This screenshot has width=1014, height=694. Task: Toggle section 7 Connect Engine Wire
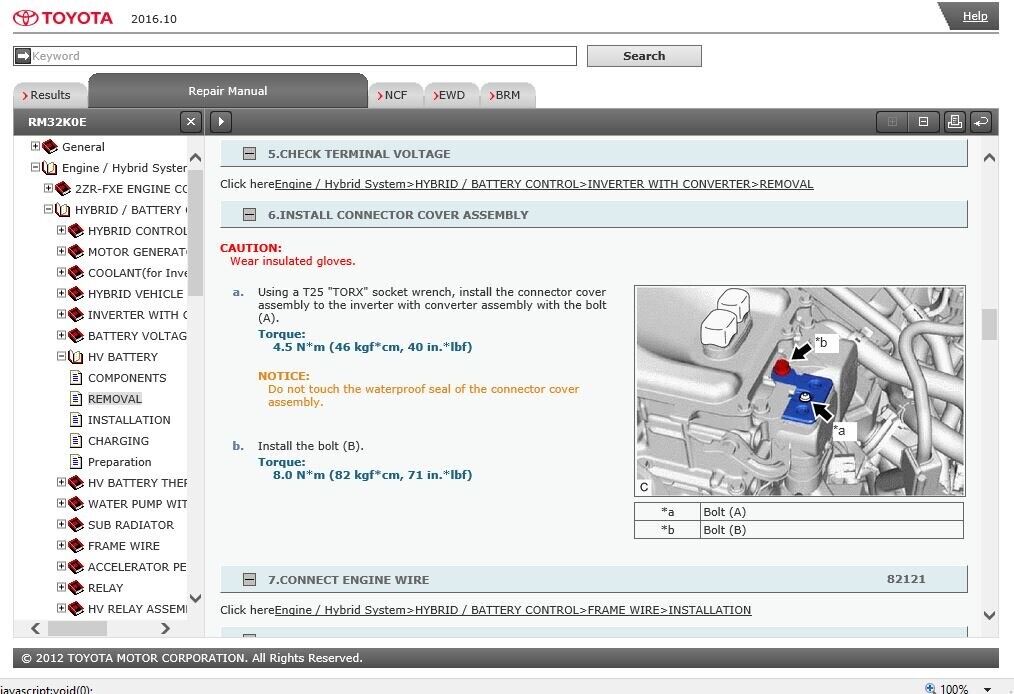(250, 580)
